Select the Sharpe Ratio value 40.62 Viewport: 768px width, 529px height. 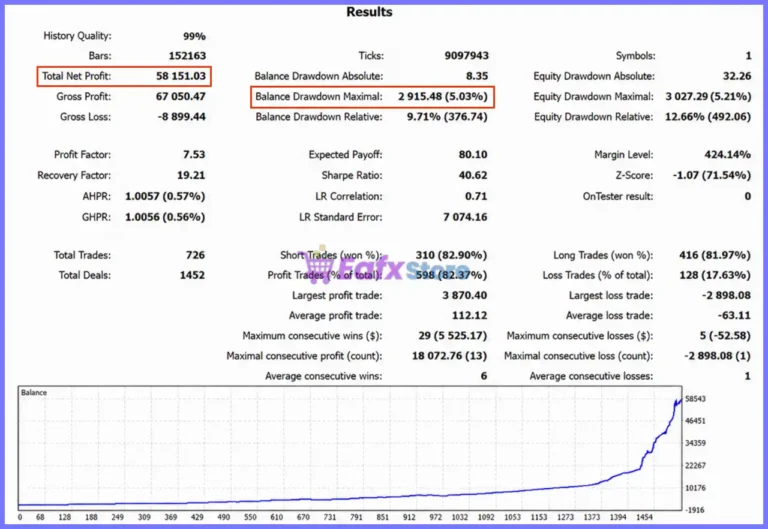[x=473, y=175]
